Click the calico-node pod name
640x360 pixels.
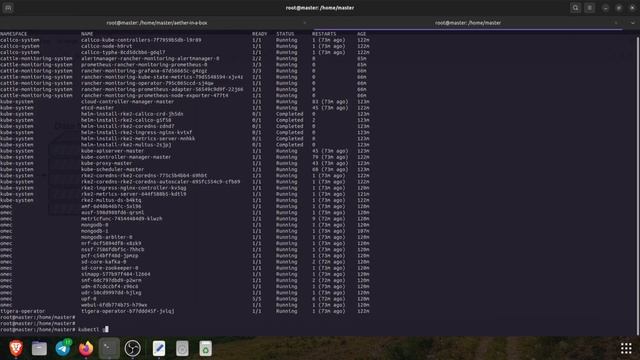click(x=107, y=46)
